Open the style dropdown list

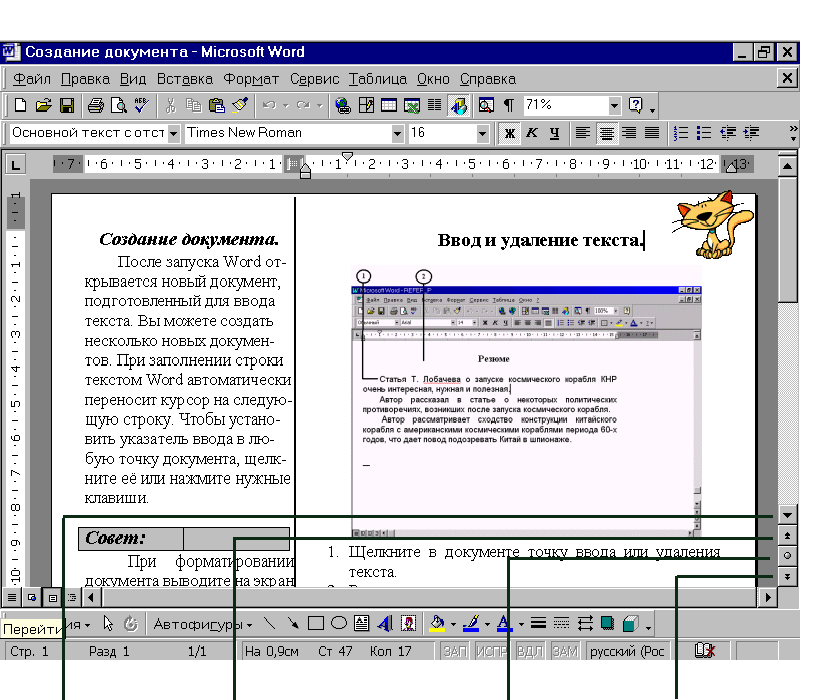point(174,133)
